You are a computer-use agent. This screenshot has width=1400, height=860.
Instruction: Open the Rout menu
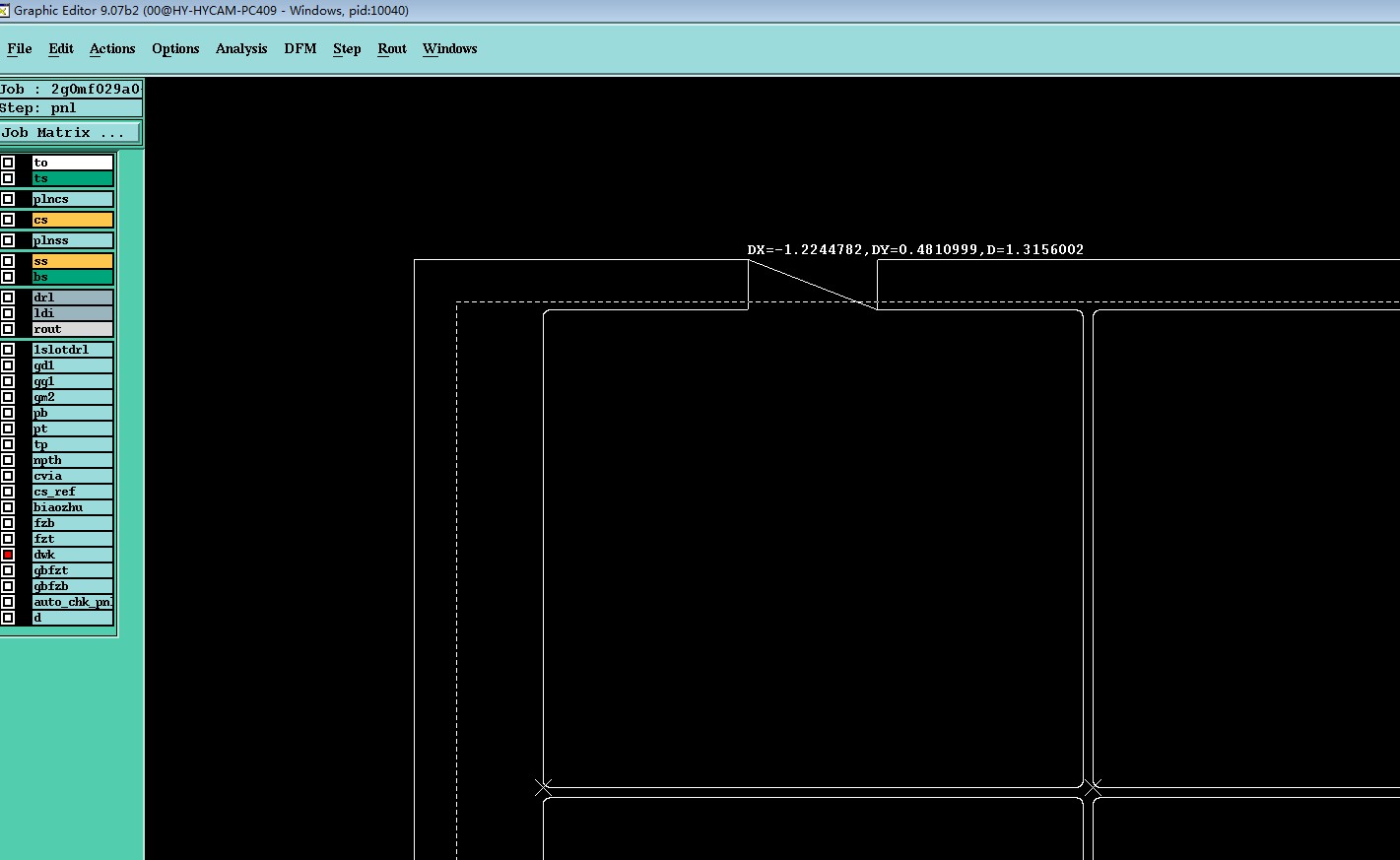click(392, 48)
